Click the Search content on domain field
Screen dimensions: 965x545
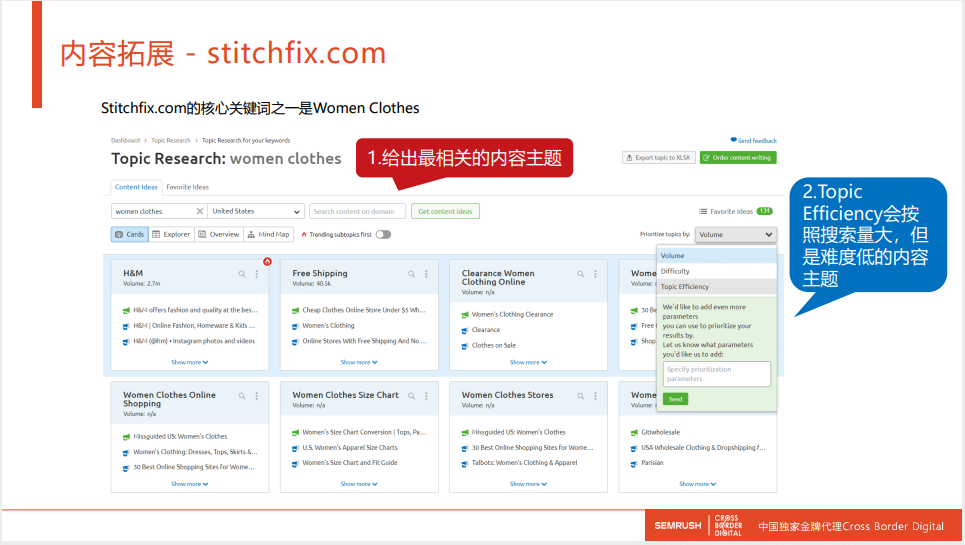tap(357, 212)
